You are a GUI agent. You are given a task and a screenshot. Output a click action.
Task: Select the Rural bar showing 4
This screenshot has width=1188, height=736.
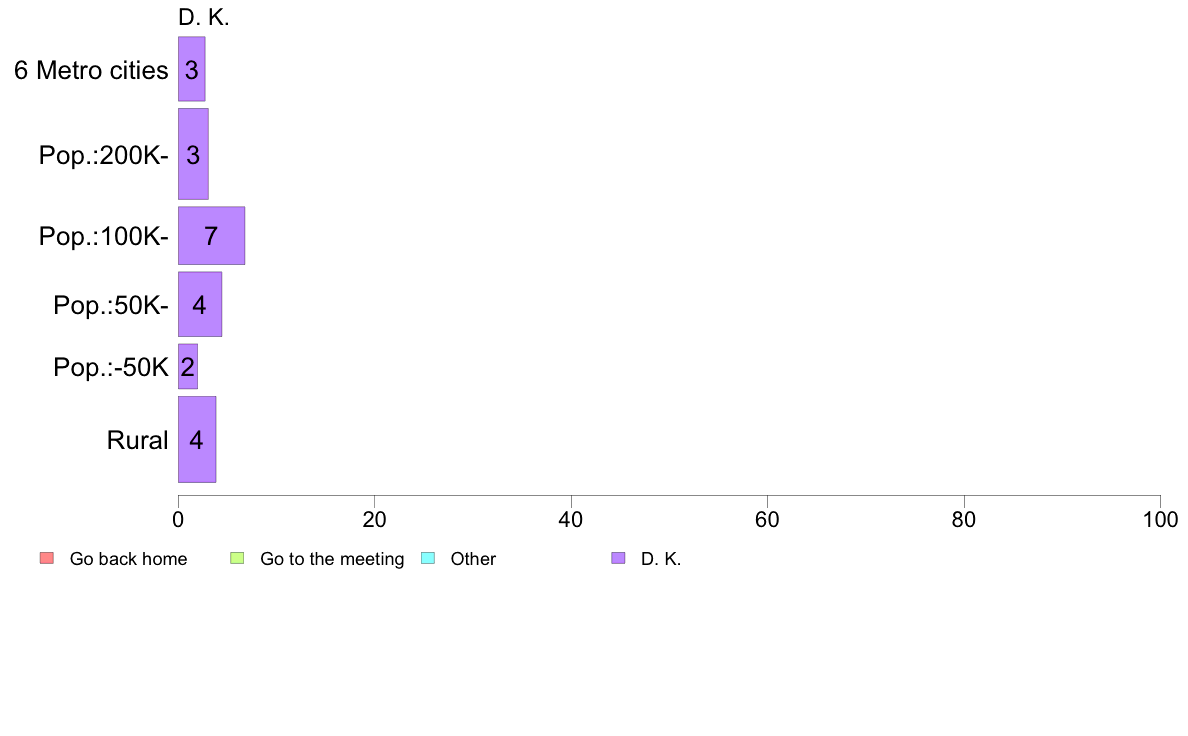click(197, 439)
